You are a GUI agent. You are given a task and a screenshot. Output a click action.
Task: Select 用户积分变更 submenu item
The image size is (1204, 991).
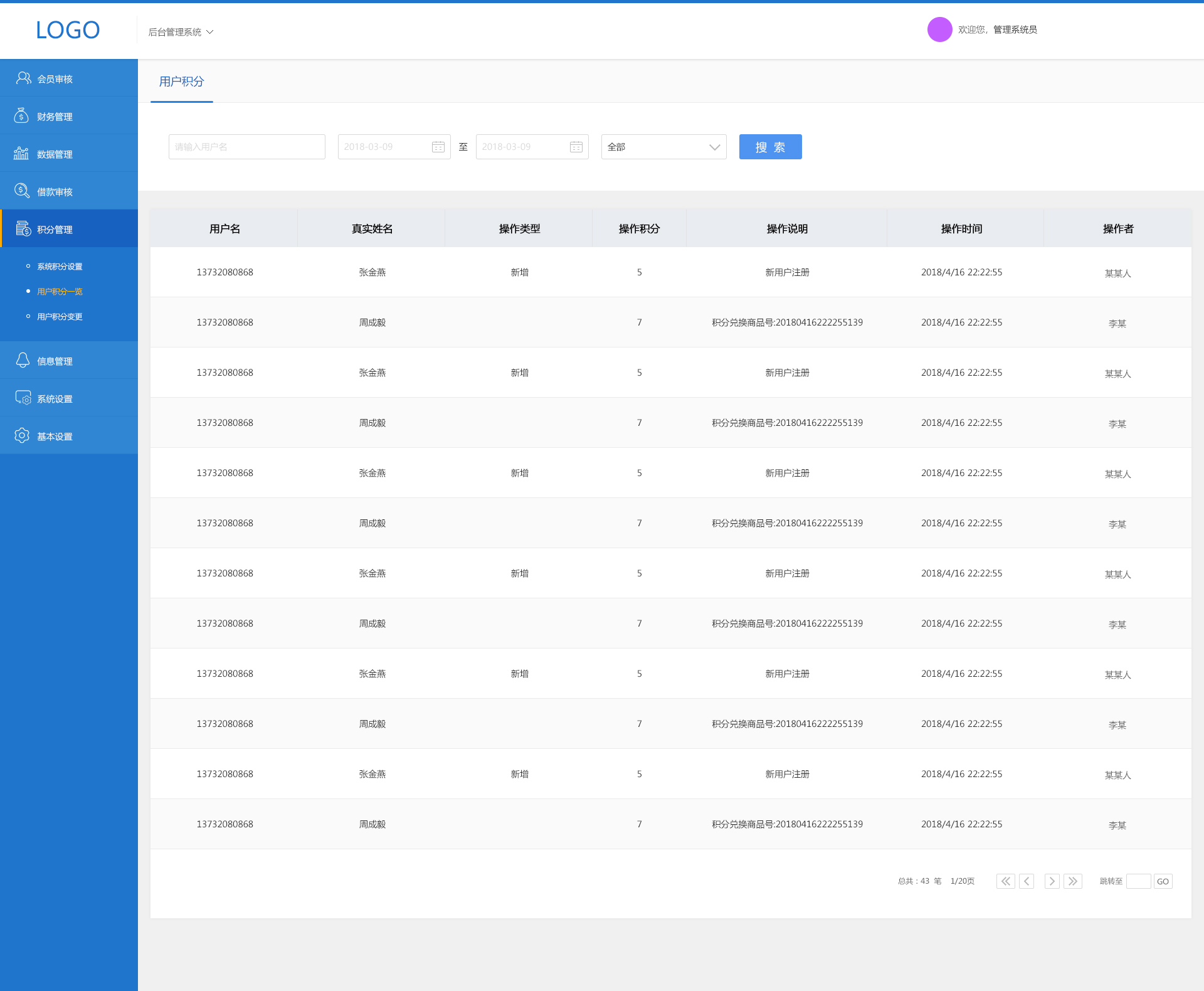[x=60, y=317]
